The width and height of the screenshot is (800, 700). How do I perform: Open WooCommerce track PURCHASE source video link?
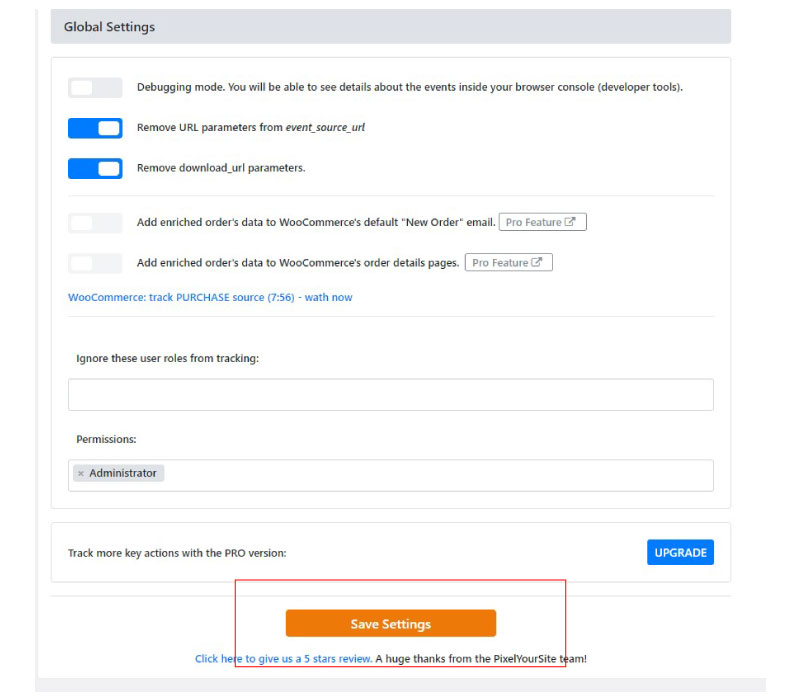[x=210, y=297]
